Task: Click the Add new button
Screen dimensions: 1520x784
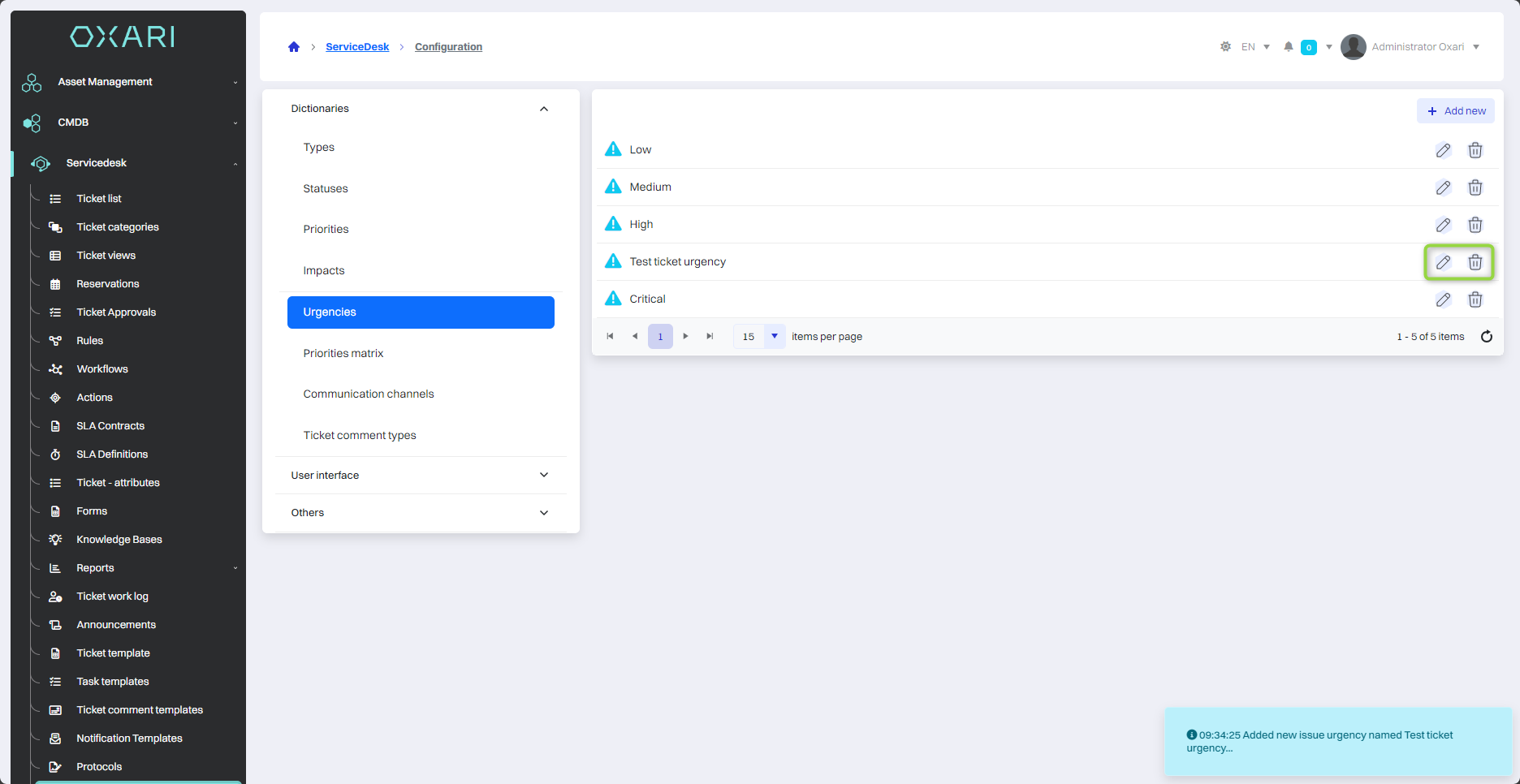Action: click(x=1456, y=111)
